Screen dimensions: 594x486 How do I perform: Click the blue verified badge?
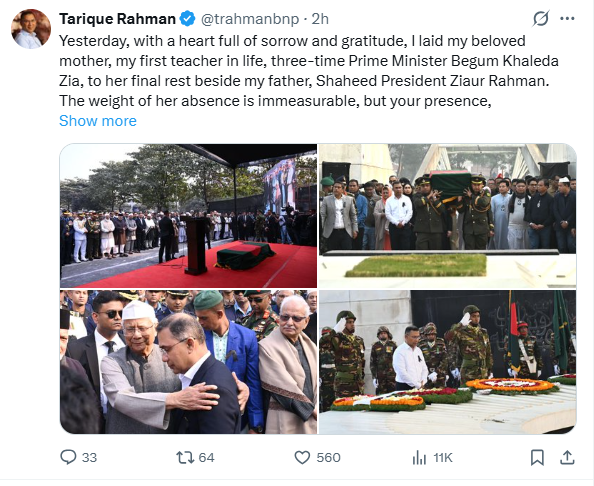tap(187, 19)
